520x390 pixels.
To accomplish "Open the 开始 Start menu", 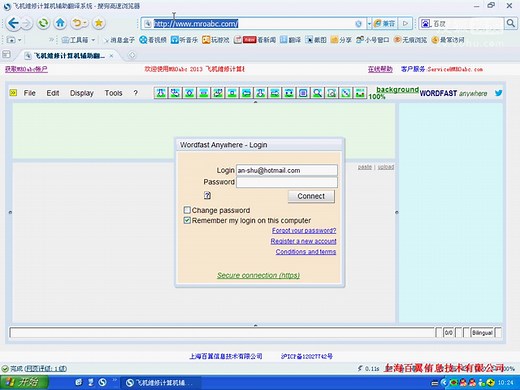I will 24,382.
